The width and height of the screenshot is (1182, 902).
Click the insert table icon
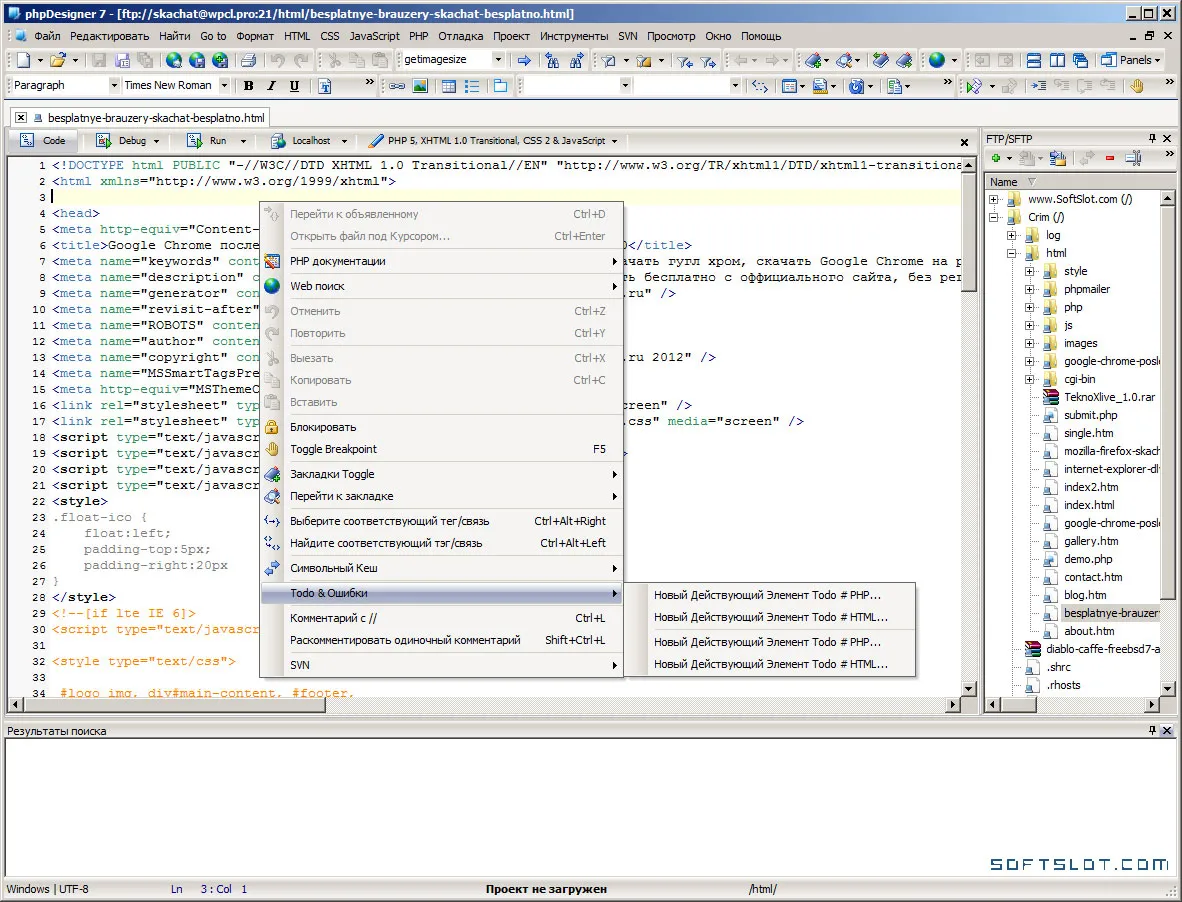(x=449, y=86)
